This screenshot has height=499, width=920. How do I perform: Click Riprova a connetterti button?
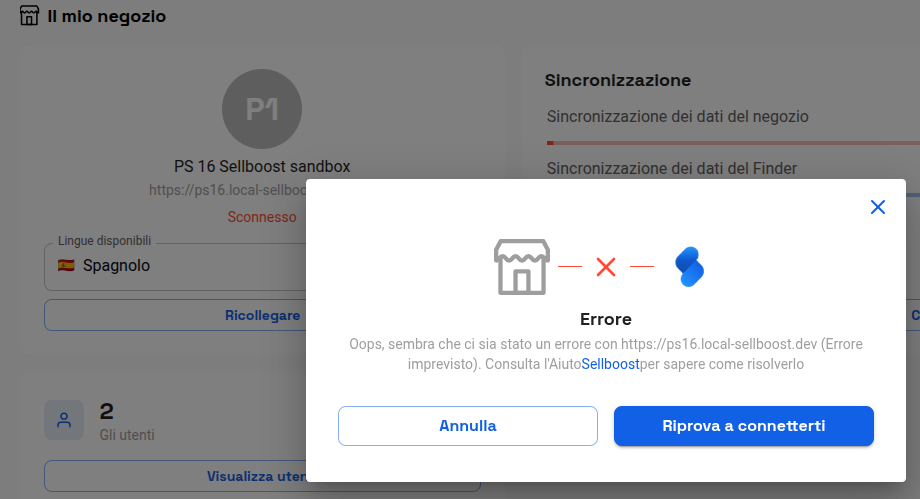[744, 426]
